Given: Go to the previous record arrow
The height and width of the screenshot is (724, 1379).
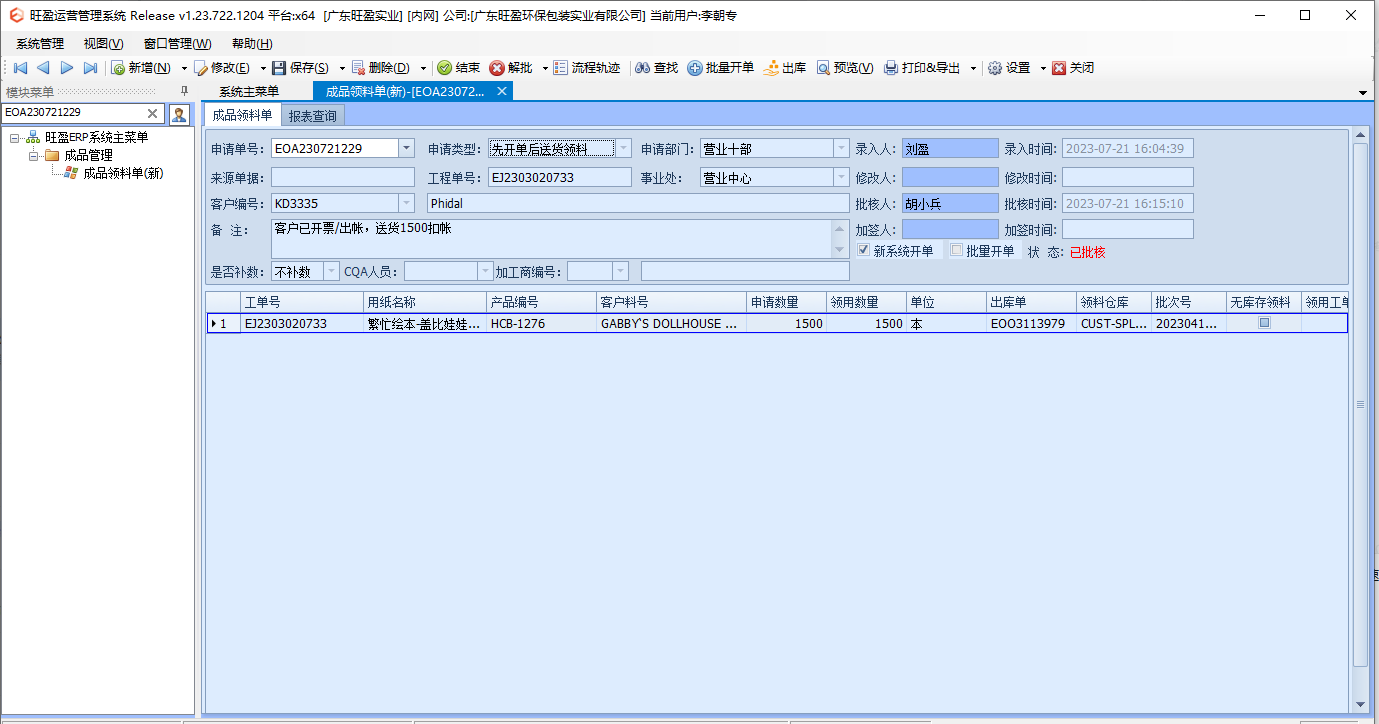Looking at the screenshot, I should click(x=43, y=68).
